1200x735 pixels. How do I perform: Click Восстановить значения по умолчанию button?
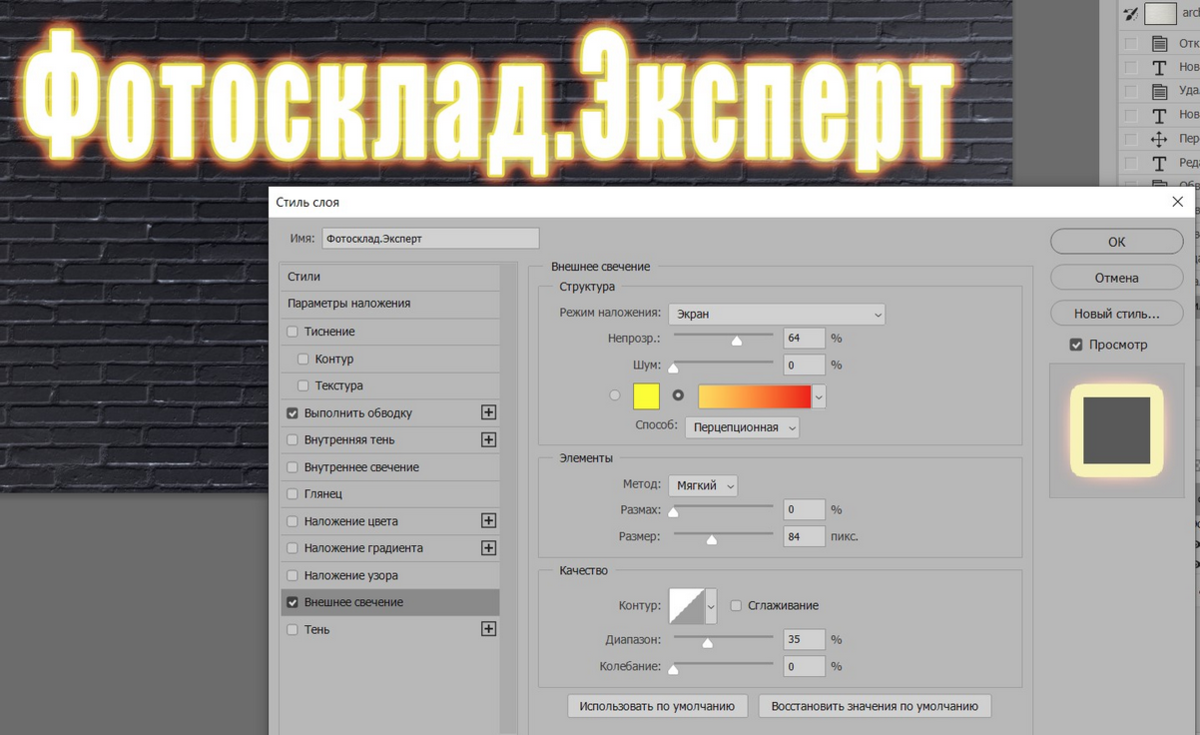874,706
